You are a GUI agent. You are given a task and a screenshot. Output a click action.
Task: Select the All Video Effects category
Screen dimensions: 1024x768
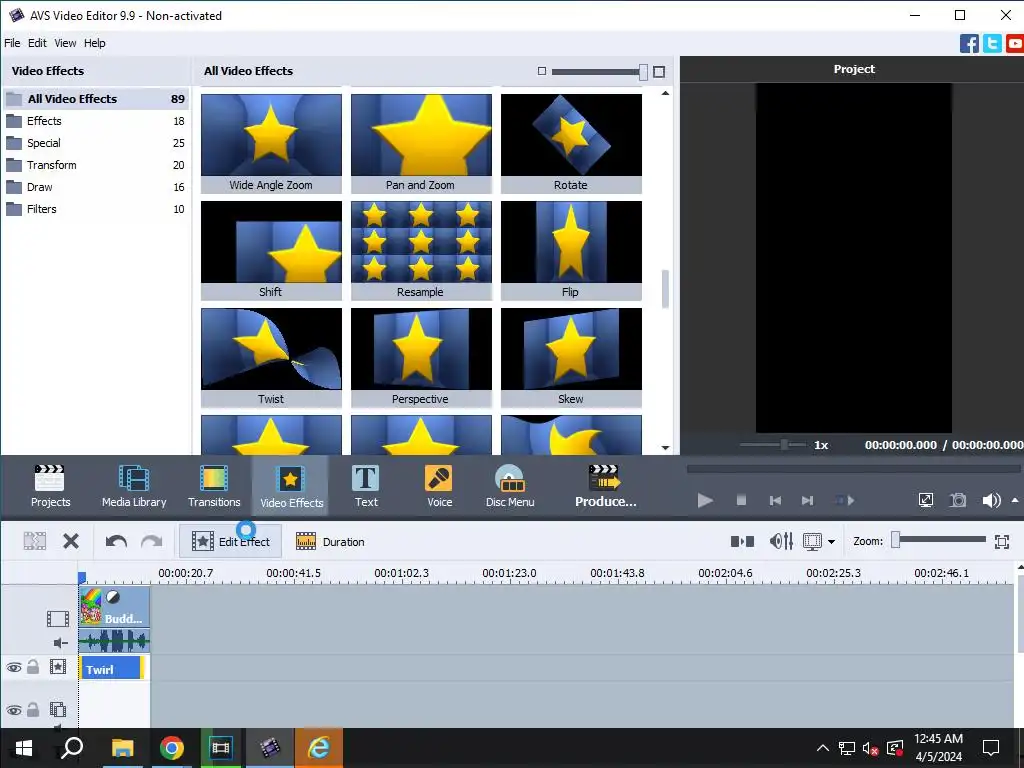pyautogui.click(x=96, y=99)
